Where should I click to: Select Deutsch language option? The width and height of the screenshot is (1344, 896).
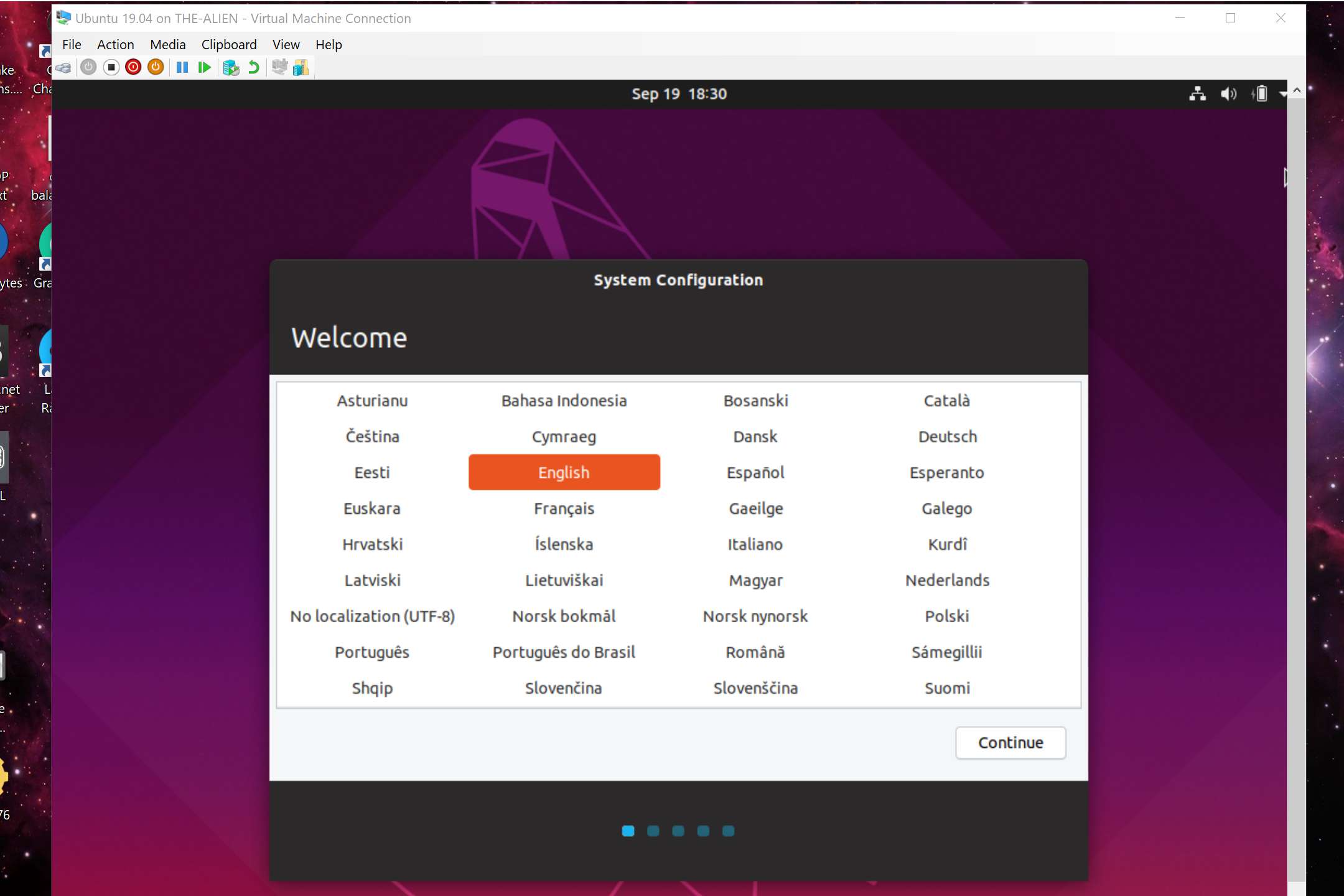click(x=947, y=436)
